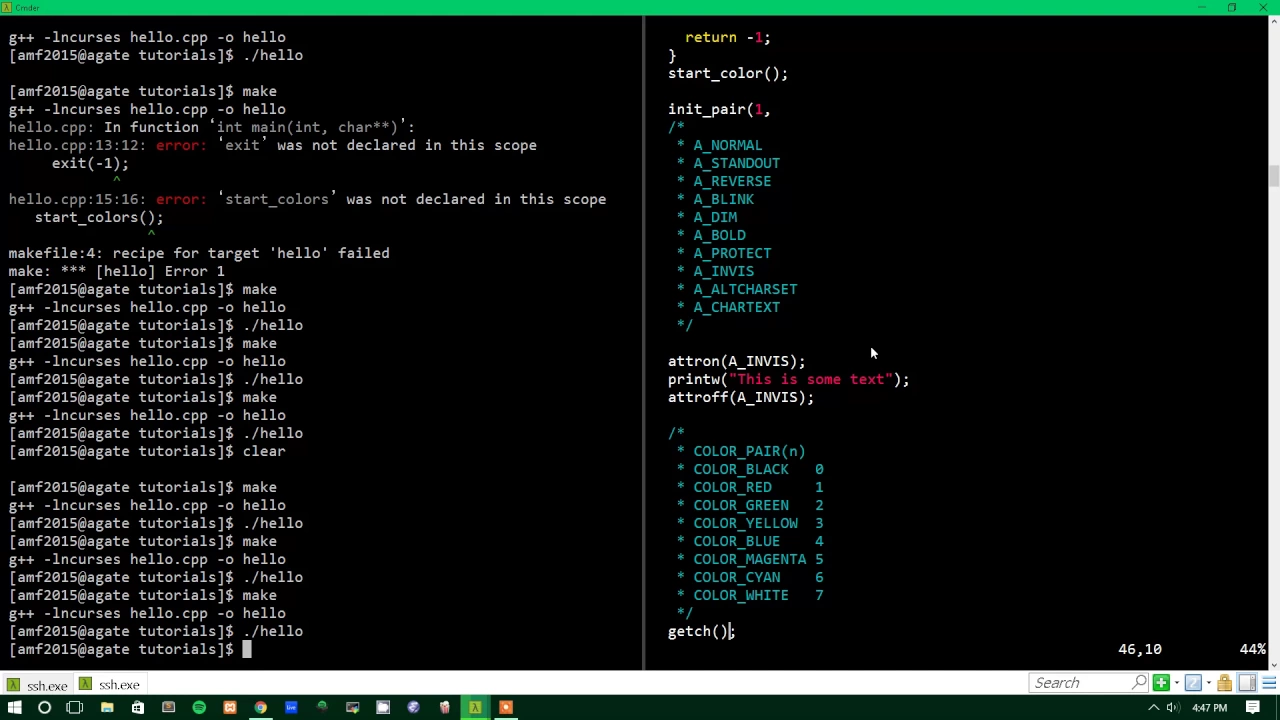Switch to the second ssh.exe console tab
1280x720 pixels.
coord(109,685)
